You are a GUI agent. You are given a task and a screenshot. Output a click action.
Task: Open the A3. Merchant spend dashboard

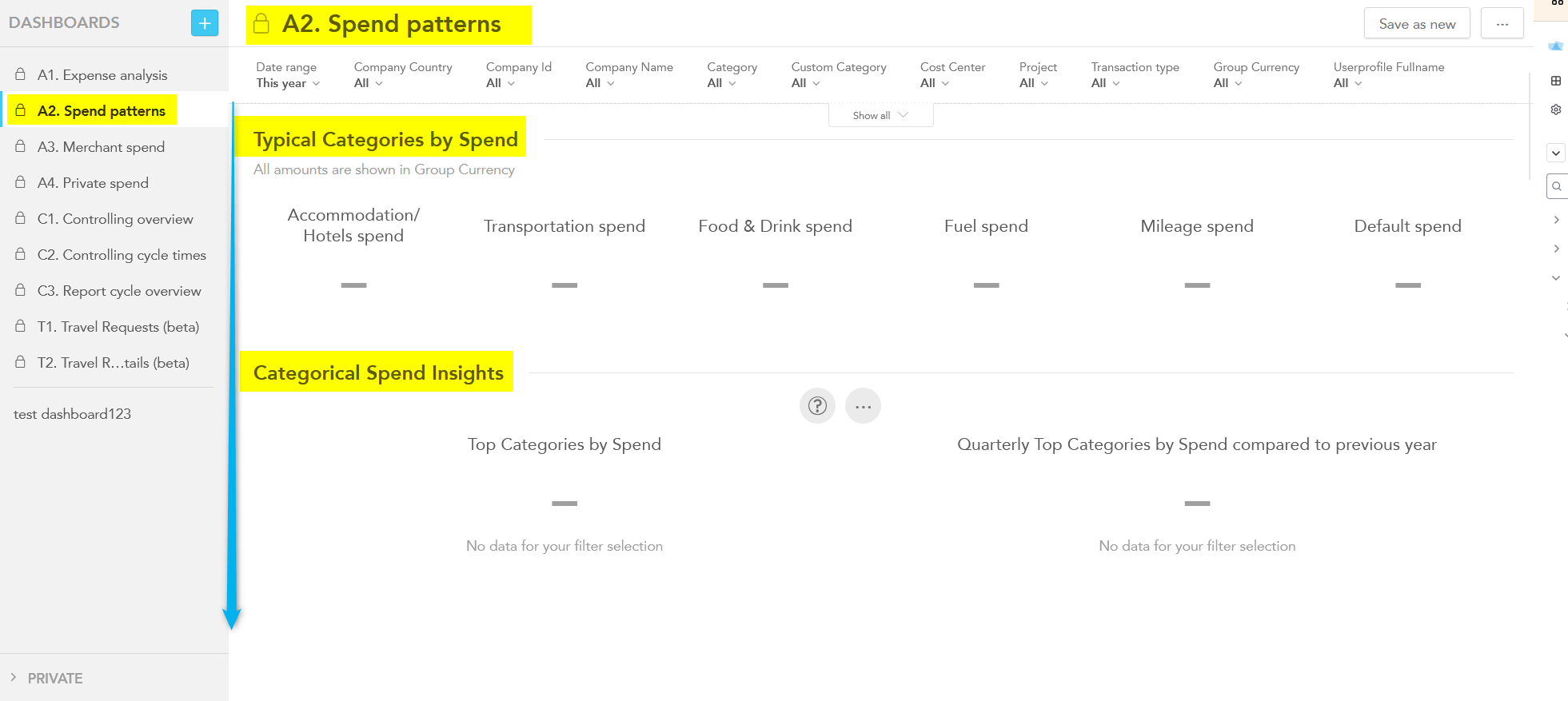pyautogui.click(x=101, y=147)
